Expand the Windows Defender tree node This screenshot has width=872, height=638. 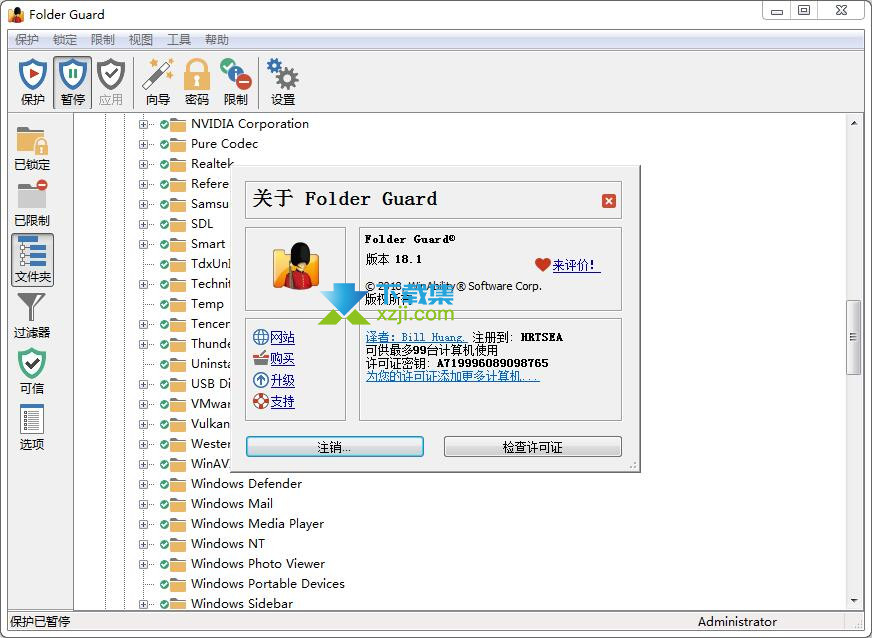click(x=143, y=484)
